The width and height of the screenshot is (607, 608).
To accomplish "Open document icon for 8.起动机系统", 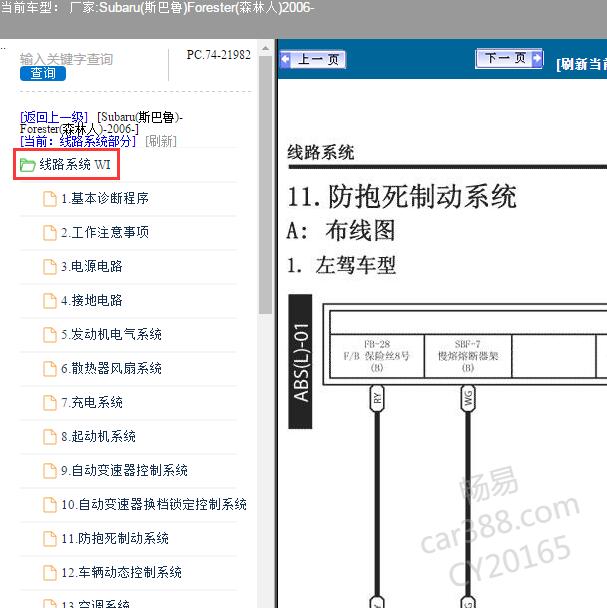I will (x=50, y=437).
